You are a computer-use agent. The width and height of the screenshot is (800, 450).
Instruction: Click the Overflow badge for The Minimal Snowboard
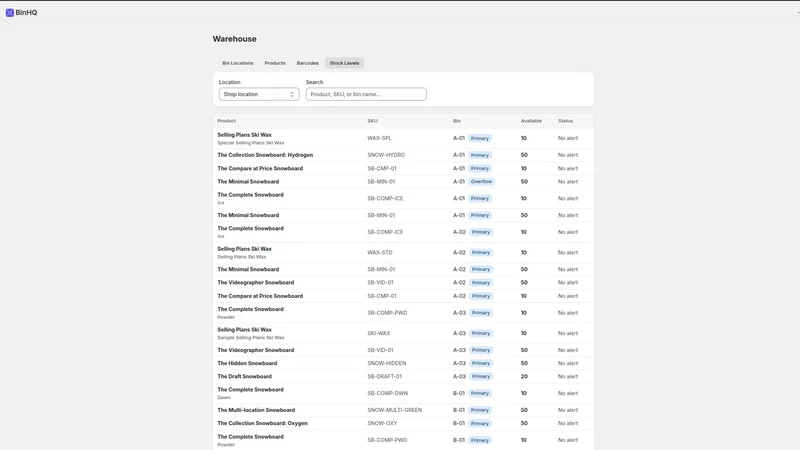click(x=481, y=182)
